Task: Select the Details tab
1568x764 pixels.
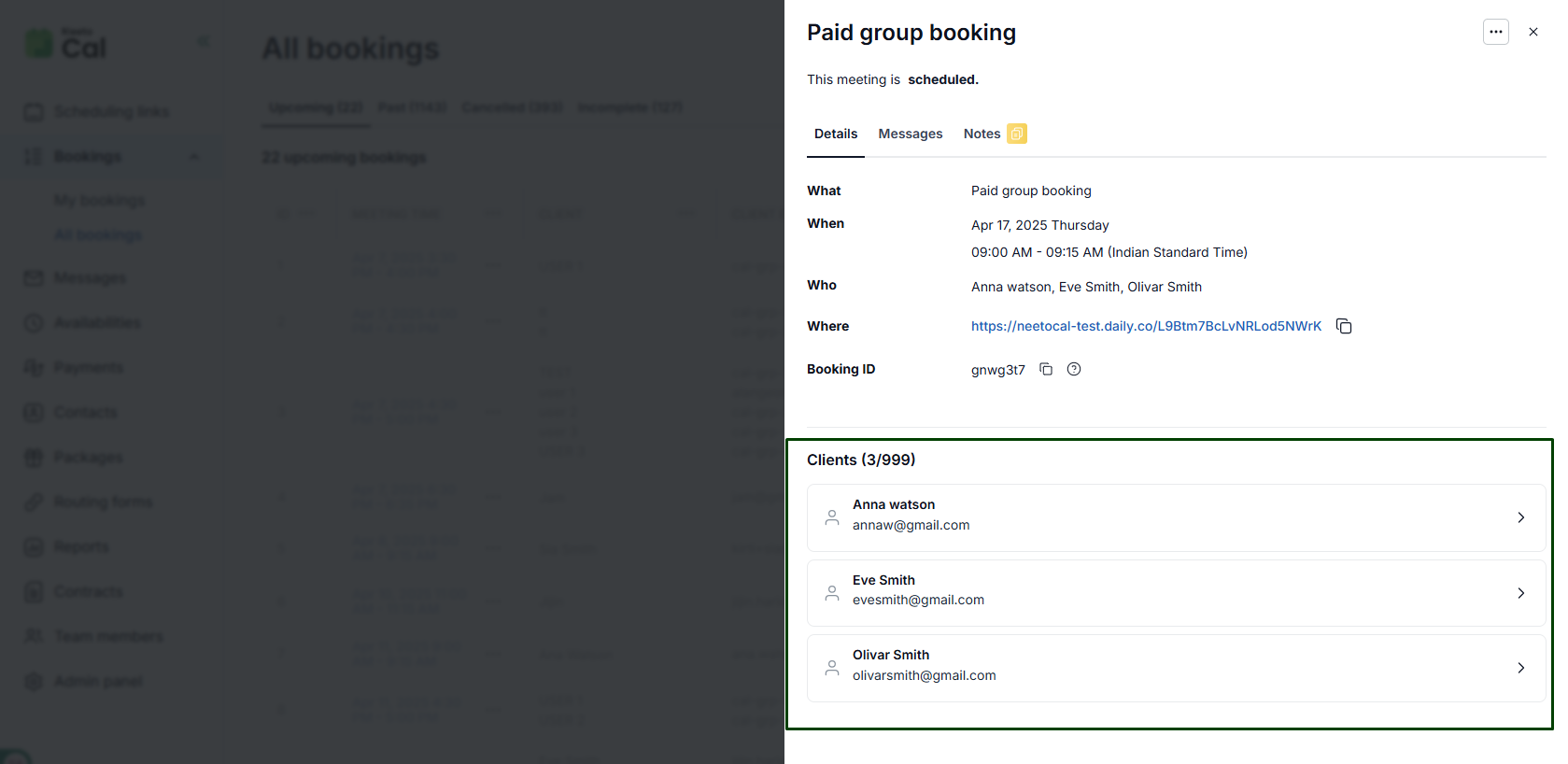Action: click(836, 134)
